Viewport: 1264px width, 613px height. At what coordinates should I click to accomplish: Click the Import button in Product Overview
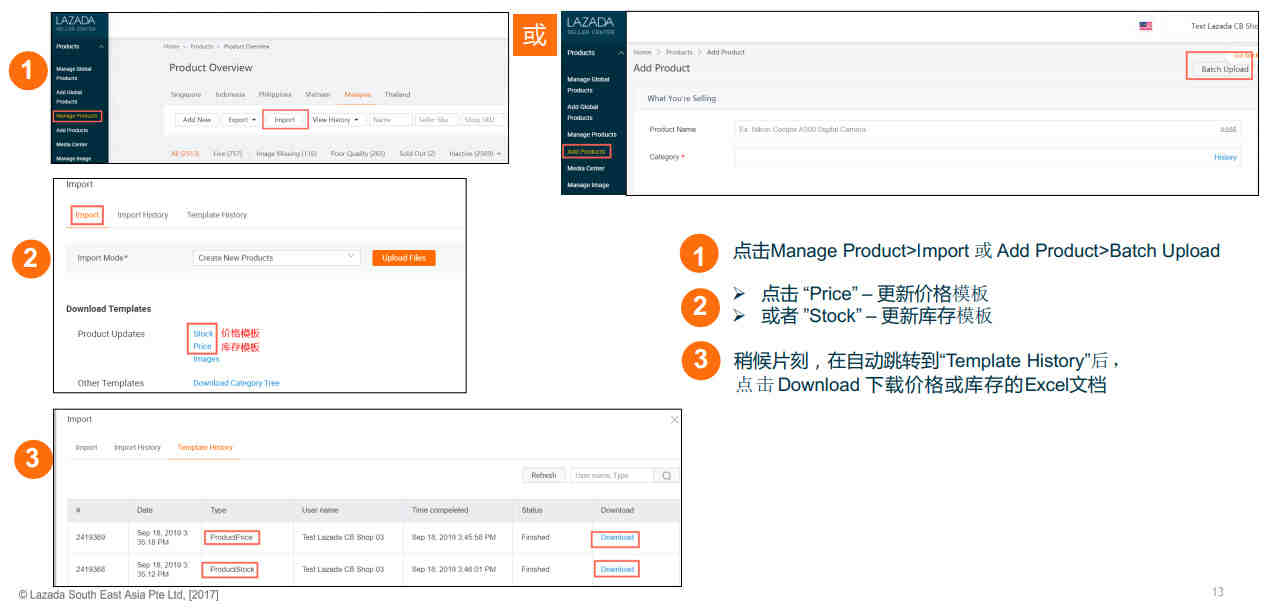point(285,120)
